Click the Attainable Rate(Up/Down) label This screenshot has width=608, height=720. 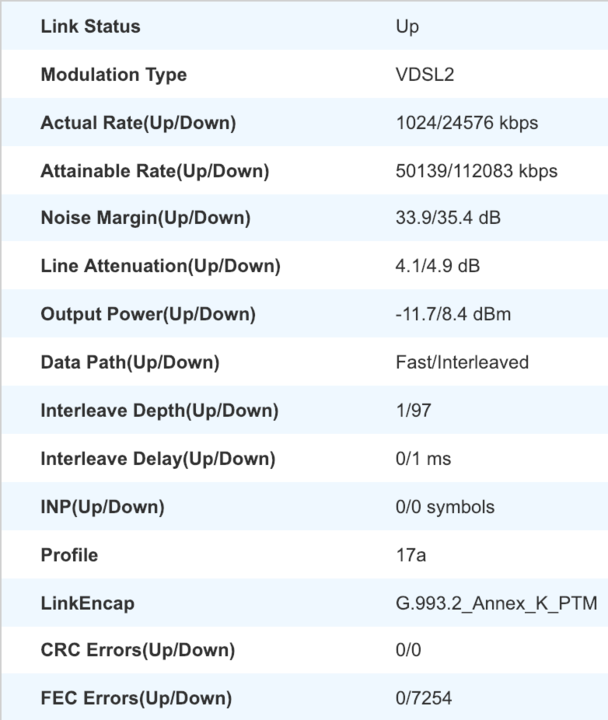[x=155, y=171]
